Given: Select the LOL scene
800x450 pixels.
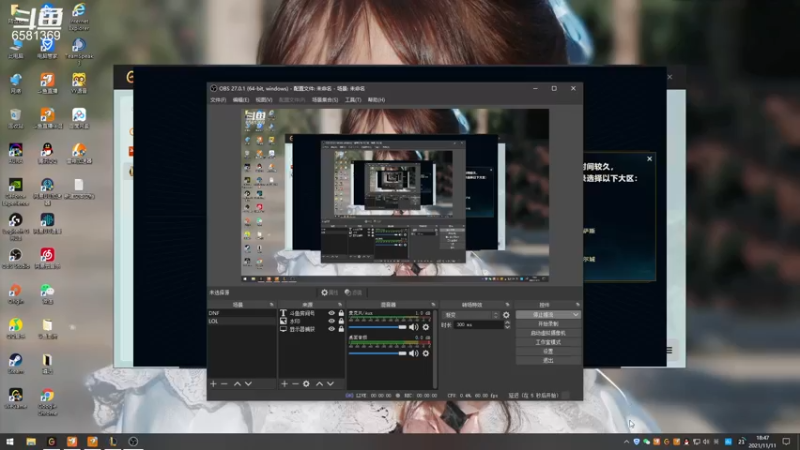Looking at the screenshot, I should tap(242, 321).
